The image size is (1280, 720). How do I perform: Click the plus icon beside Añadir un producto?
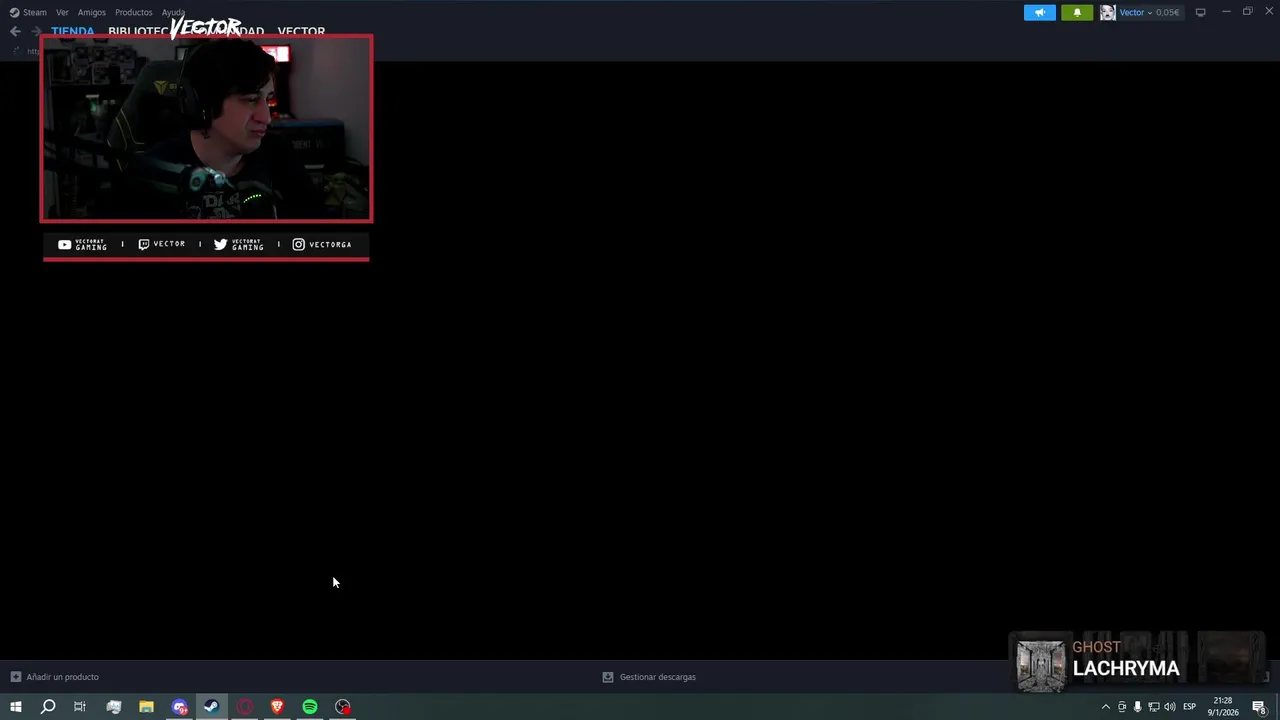(x=15, y=677)
